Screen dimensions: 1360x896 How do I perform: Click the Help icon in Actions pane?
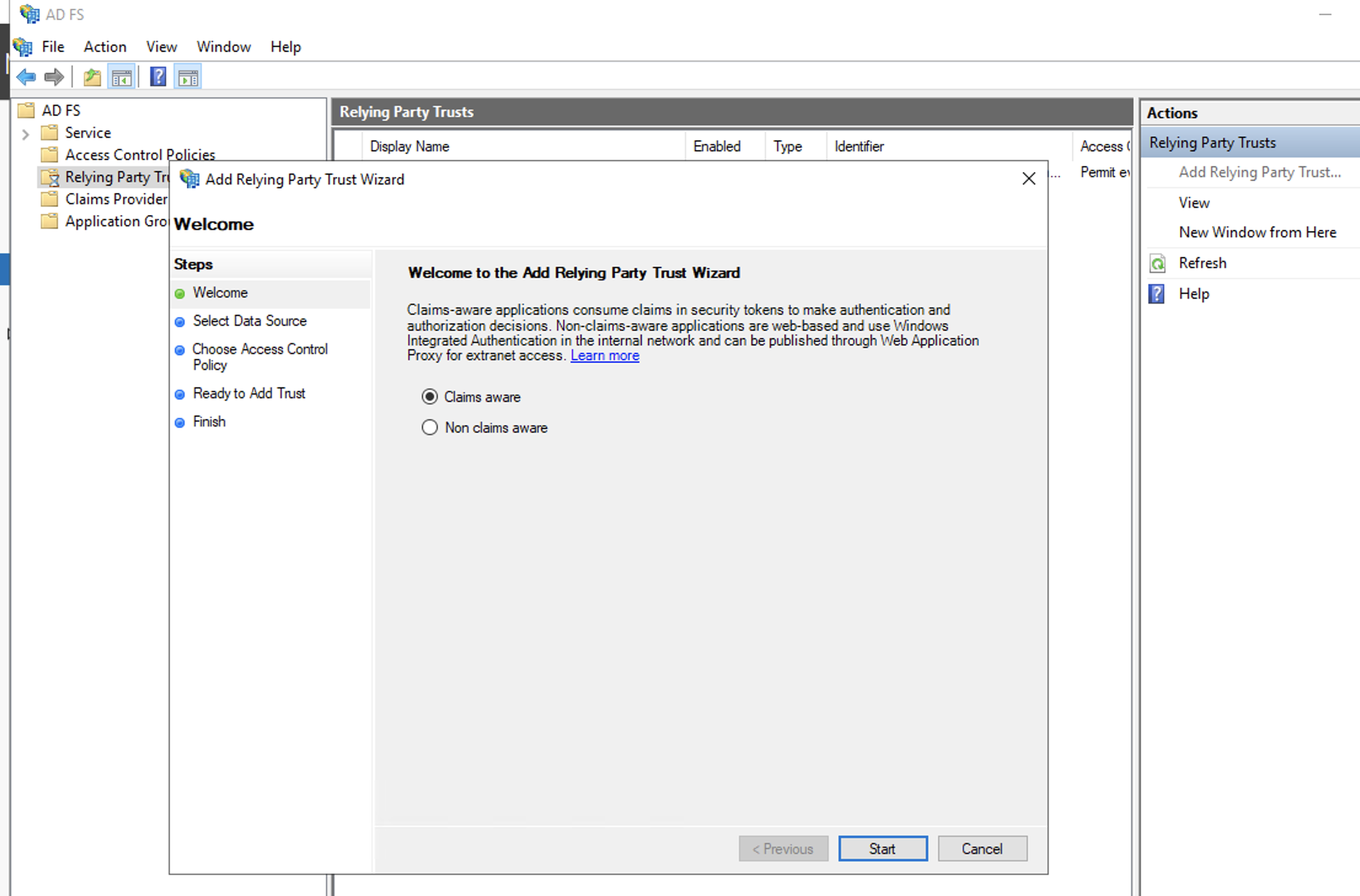click(x=1156, y=294)
